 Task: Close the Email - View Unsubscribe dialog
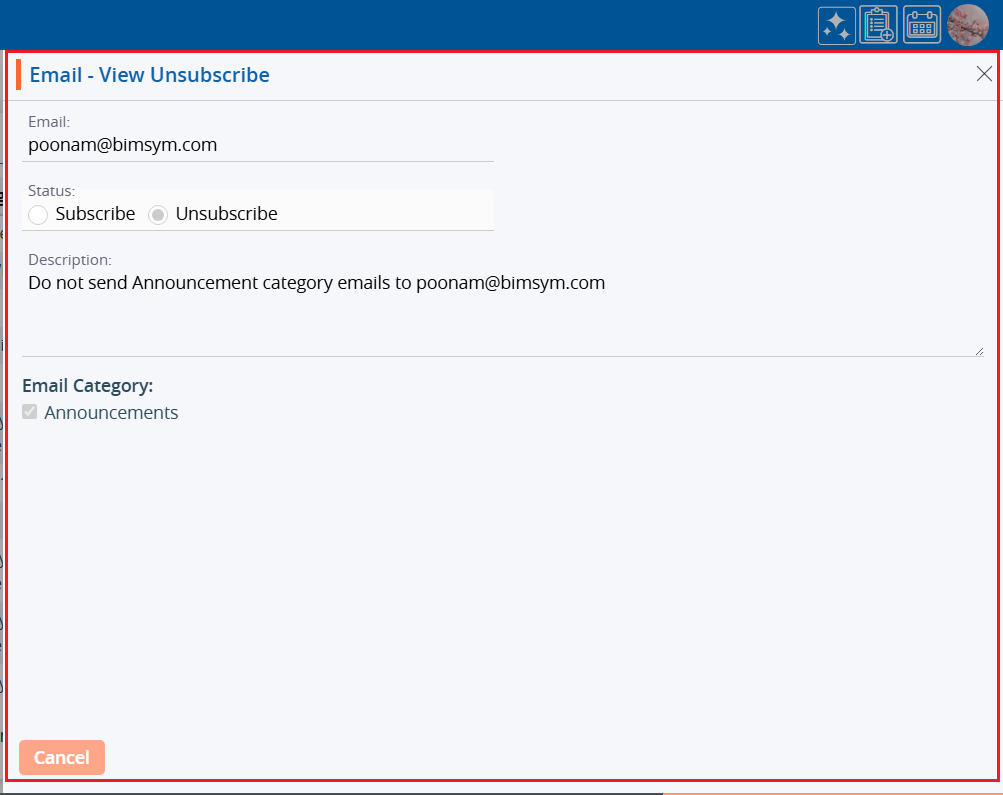click(984, 74)
